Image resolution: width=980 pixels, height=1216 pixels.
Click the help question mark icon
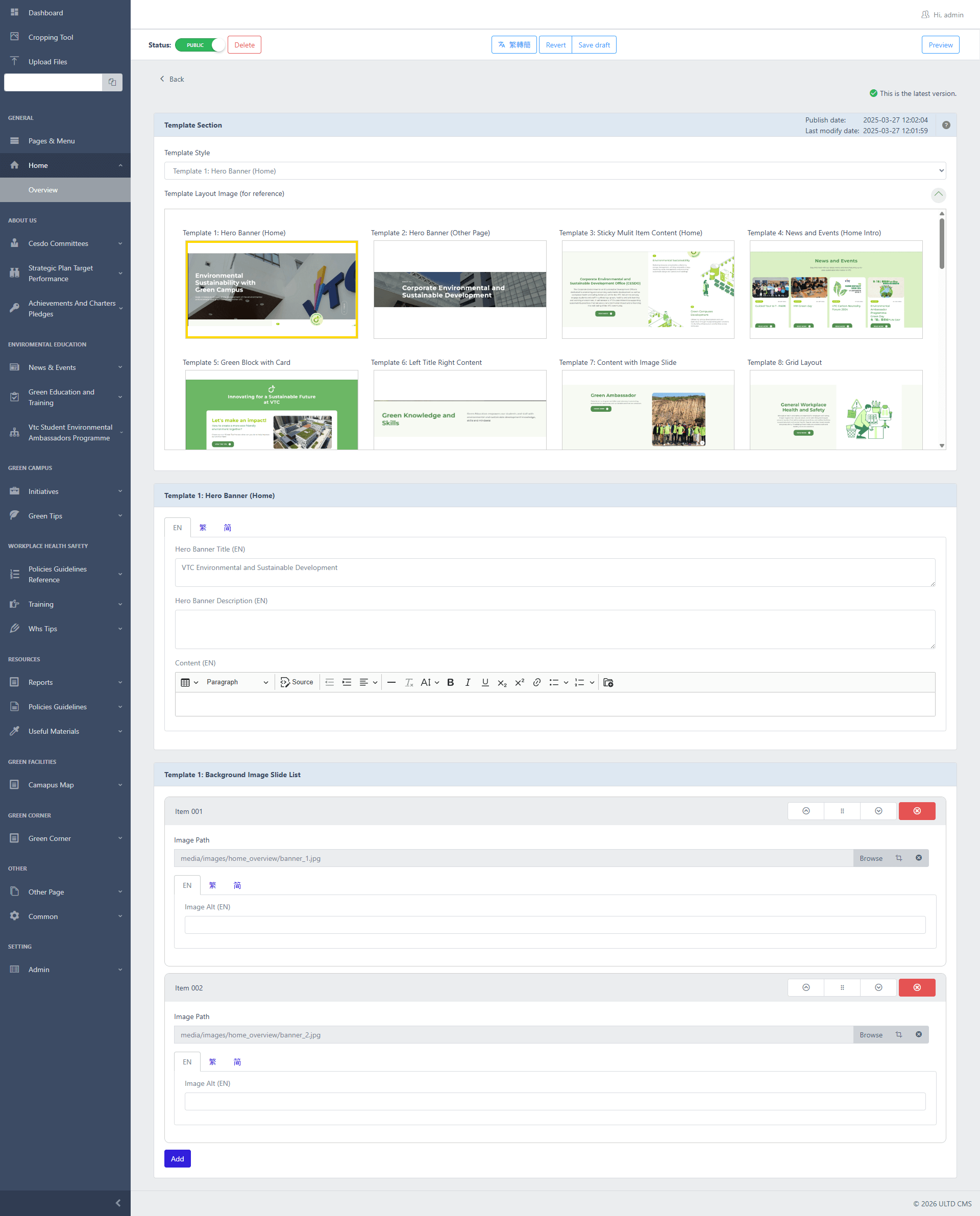pyautogui.click(x=946, y=125)
